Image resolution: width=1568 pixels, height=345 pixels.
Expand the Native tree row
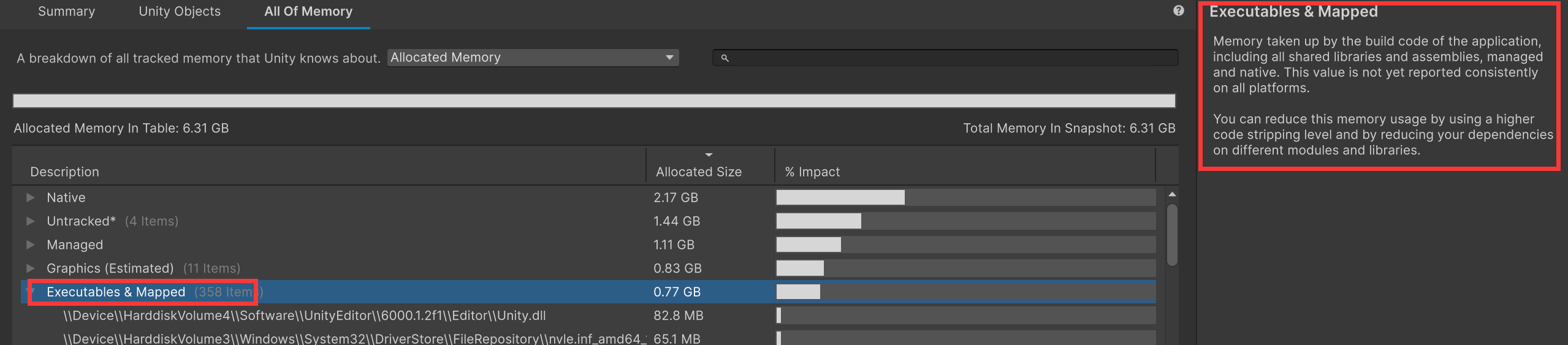30,197
